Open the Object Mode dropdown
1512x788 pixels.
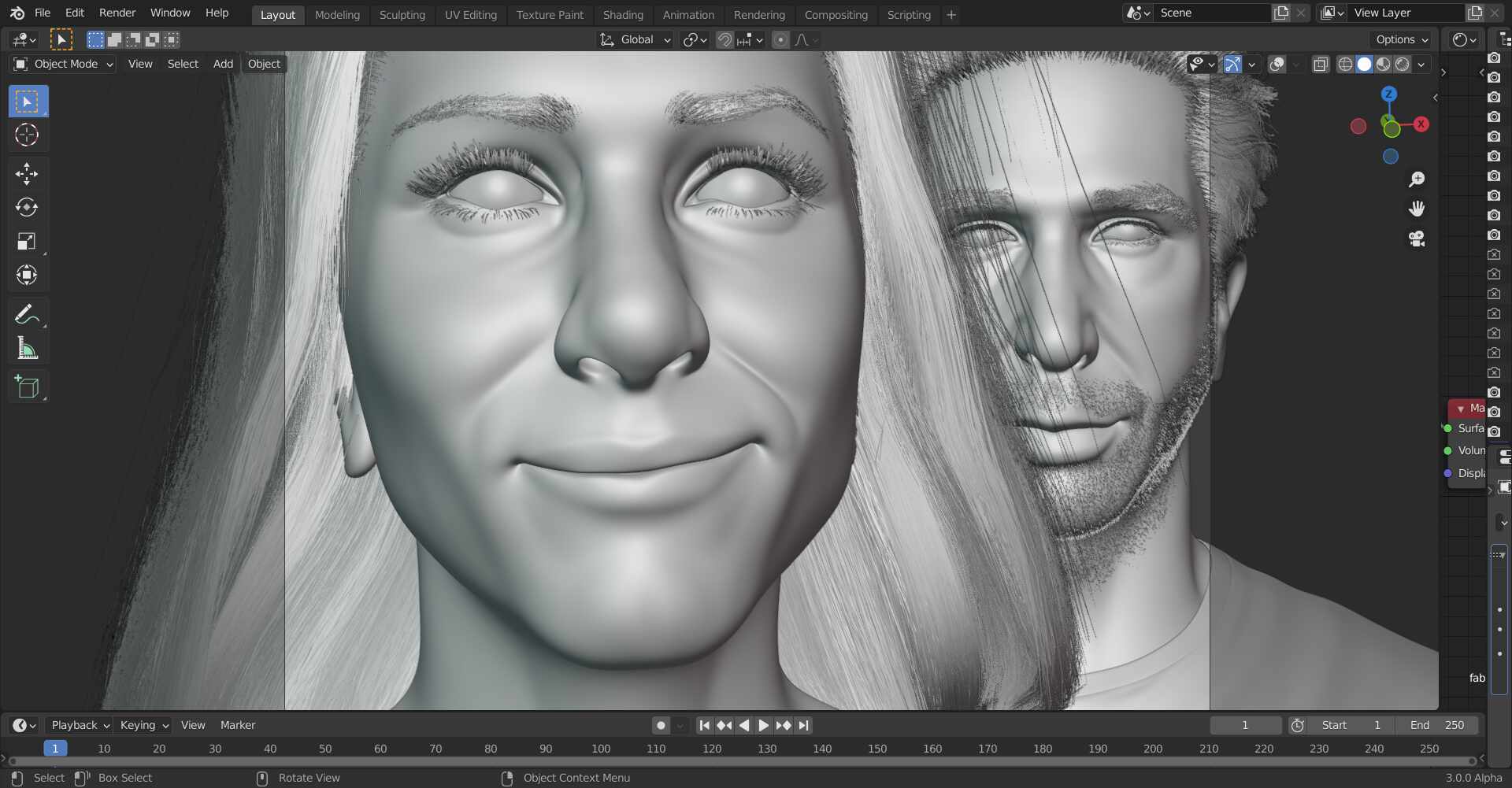tap(64, 64)
